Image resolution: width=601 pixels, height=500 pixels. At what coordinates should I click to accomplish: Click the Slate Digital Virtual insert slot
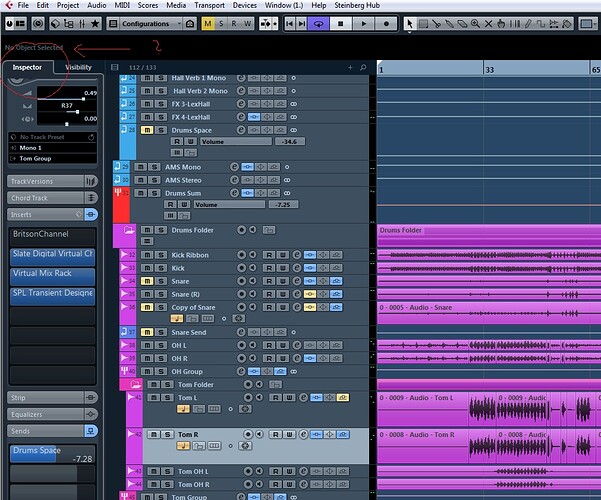[x=53, y=257]
